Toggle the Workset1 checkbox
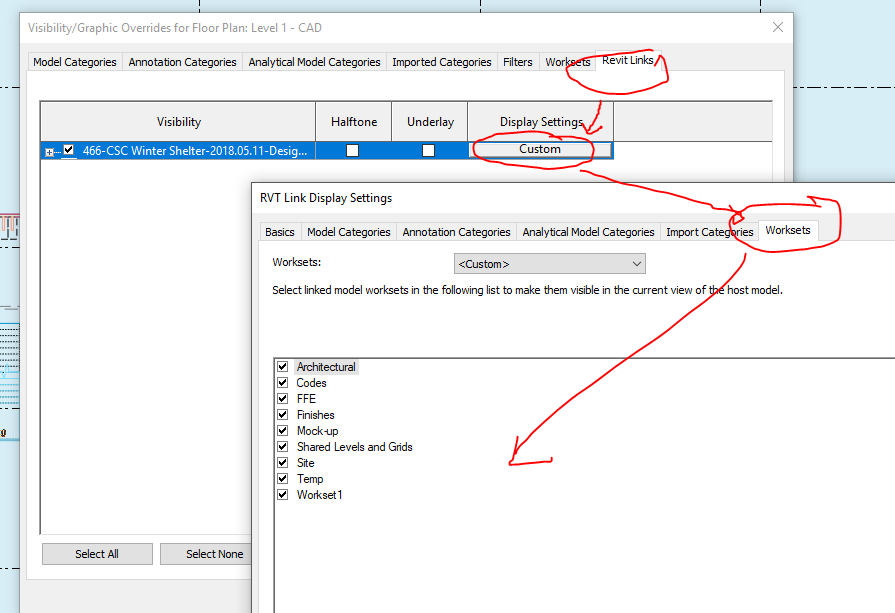 coord(283,494)
